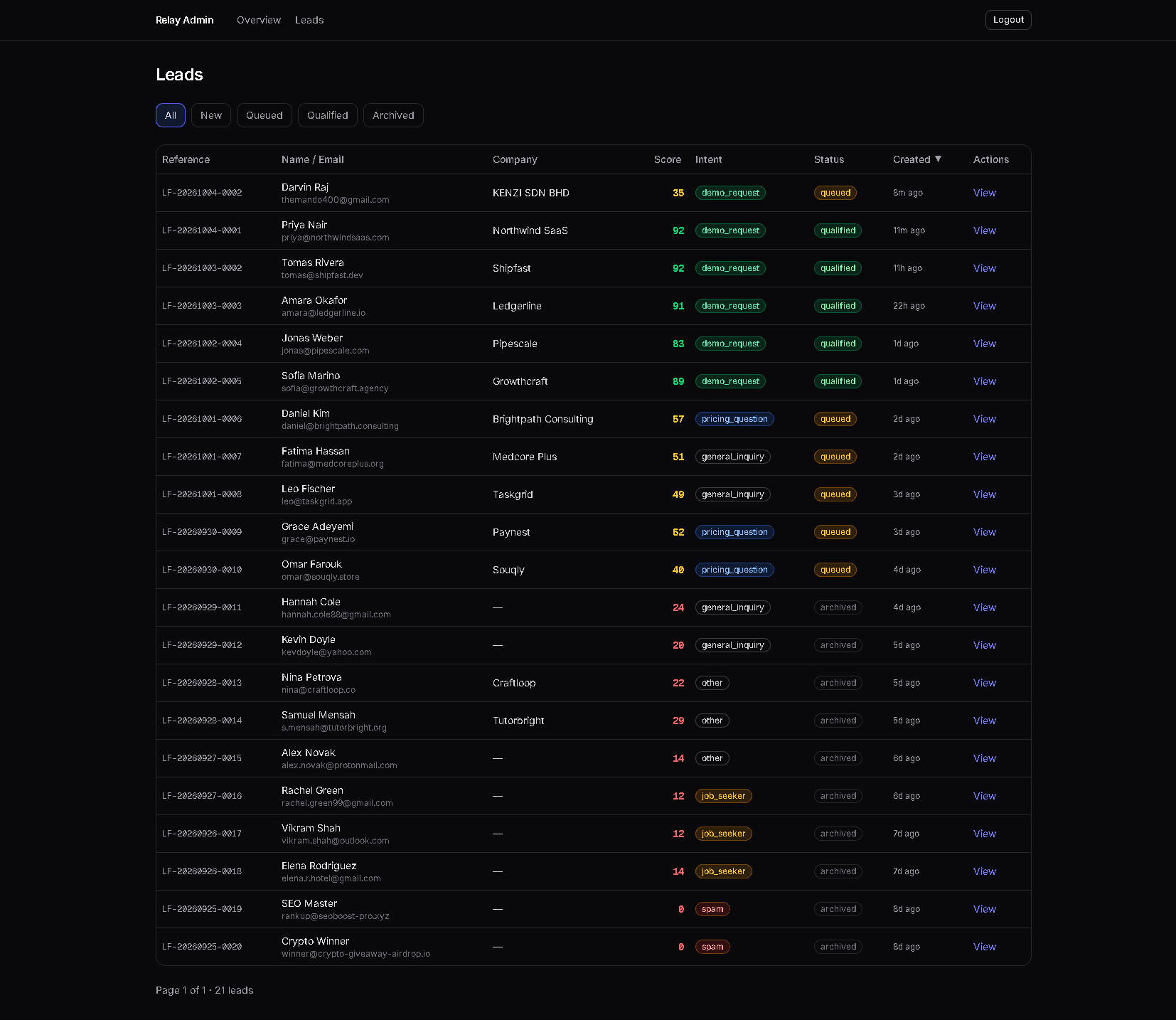Switch to the New filter tab

tap(211, 115)
